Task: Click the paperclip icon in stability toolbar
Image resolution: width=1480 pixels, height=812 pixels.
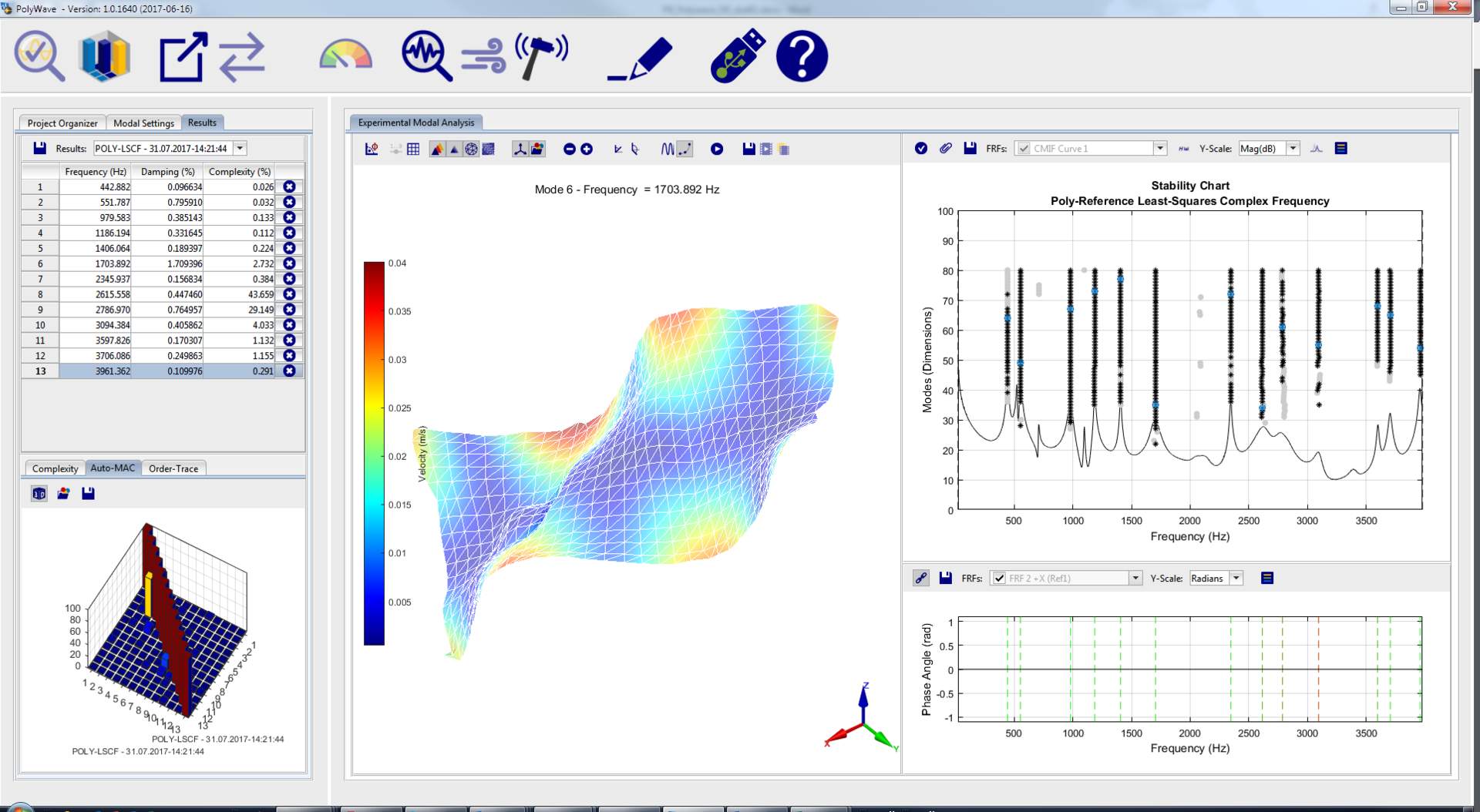Action: (945, 149)
